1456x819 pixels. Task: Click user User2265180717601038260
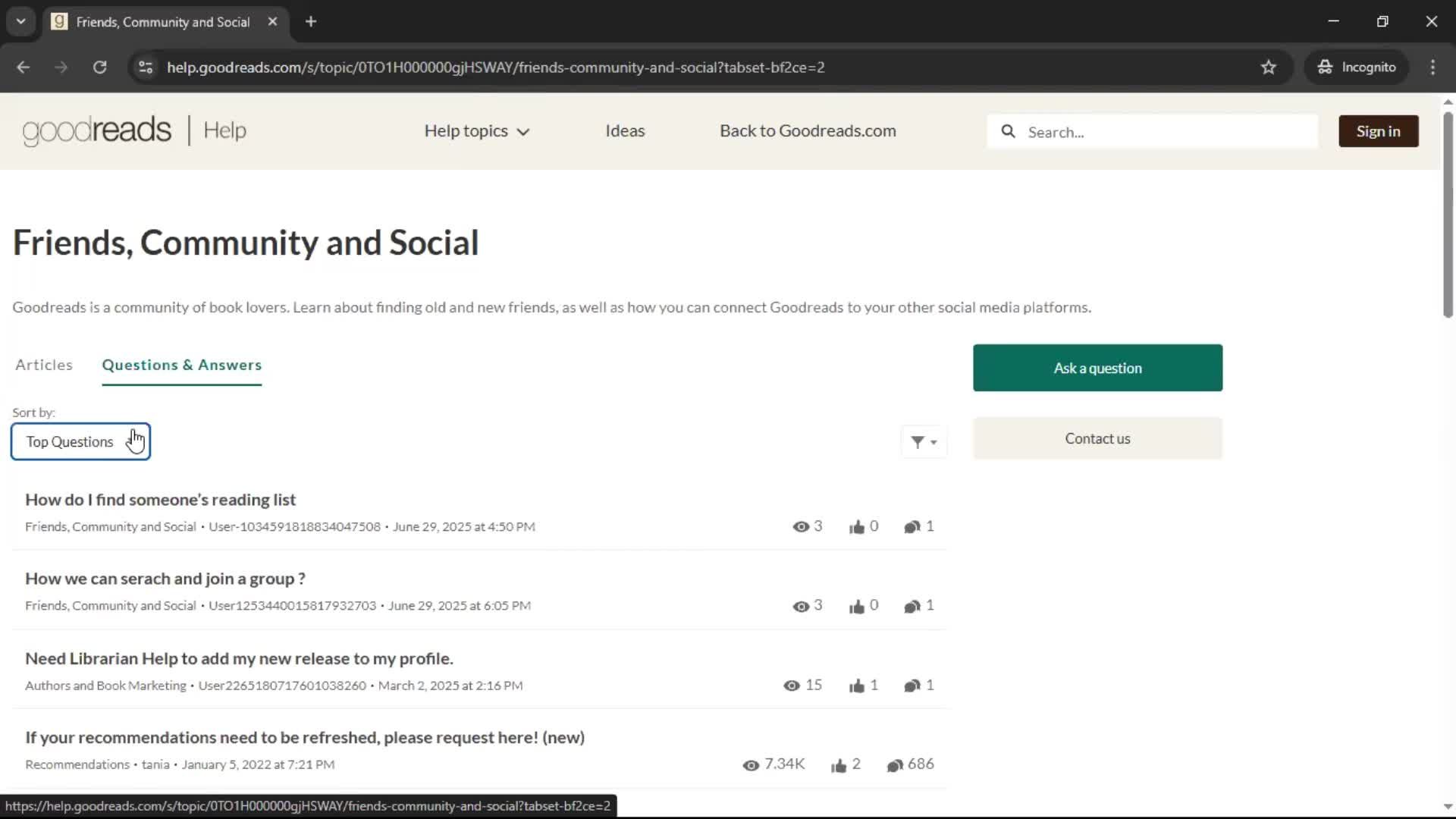click(x=282, y=686)
